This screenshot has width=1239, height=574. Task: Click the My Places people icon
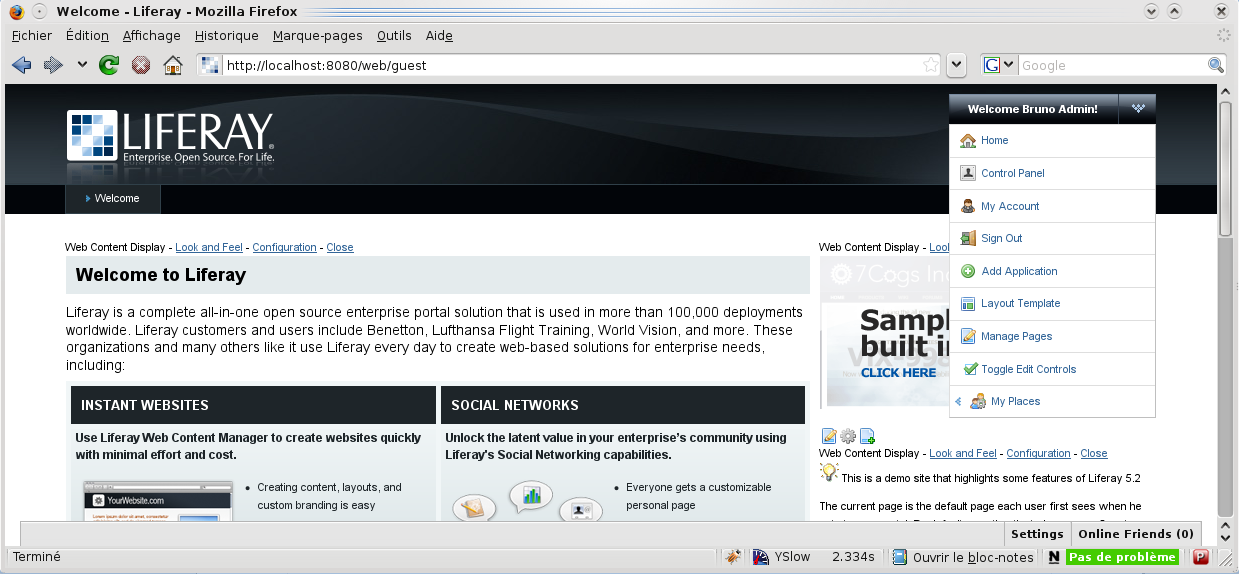point(978,401)
